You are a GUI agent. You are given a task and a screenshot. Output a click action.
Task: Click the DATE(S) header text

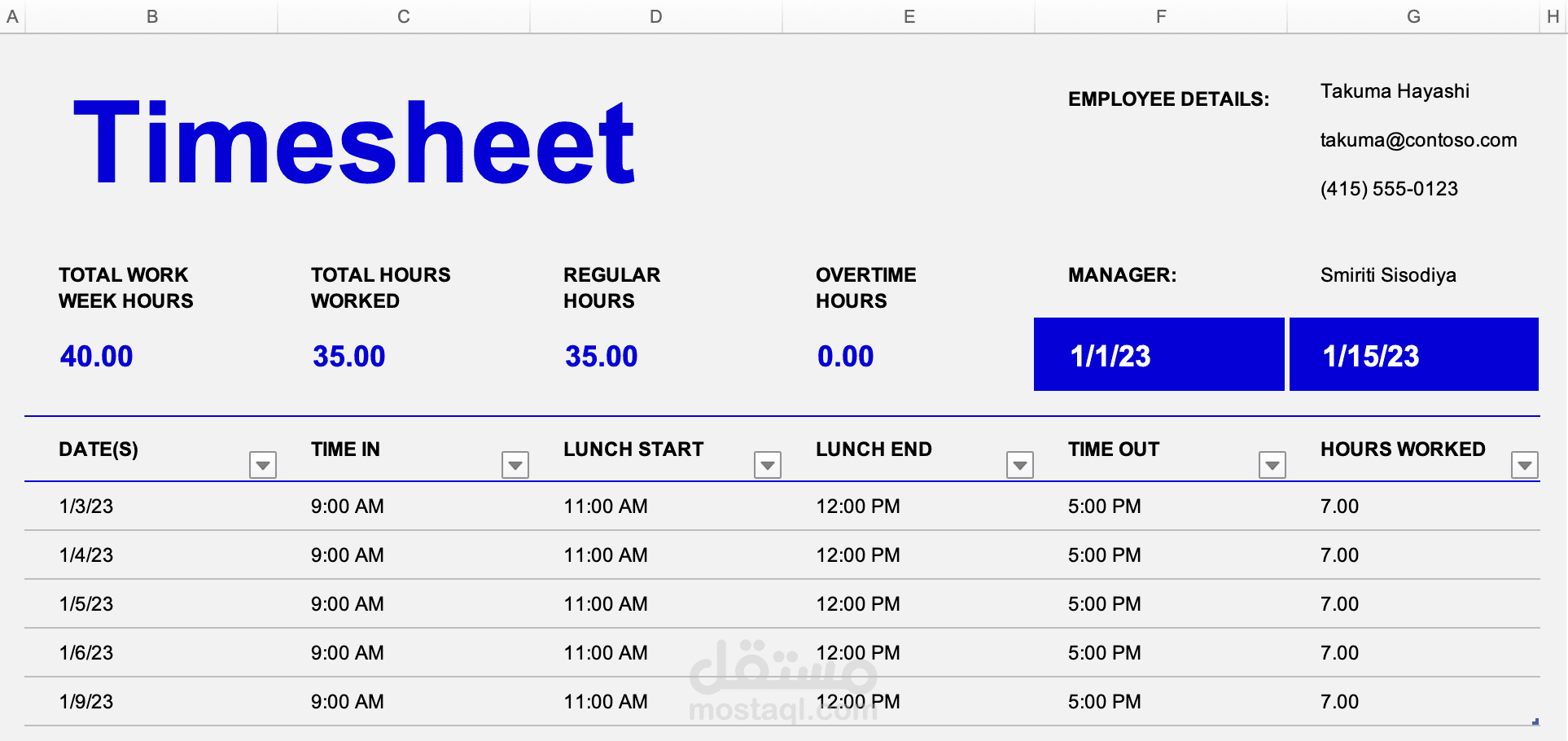tap(99, 449)
